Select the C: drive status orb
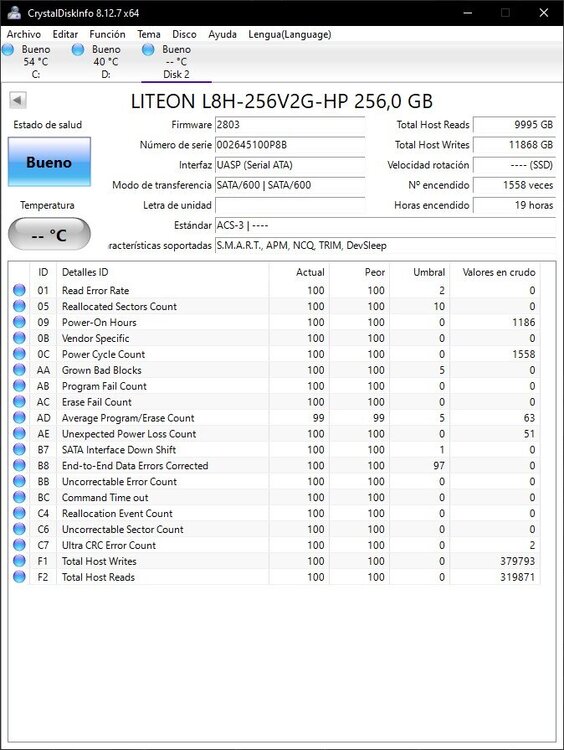 [x=8, y=49]
